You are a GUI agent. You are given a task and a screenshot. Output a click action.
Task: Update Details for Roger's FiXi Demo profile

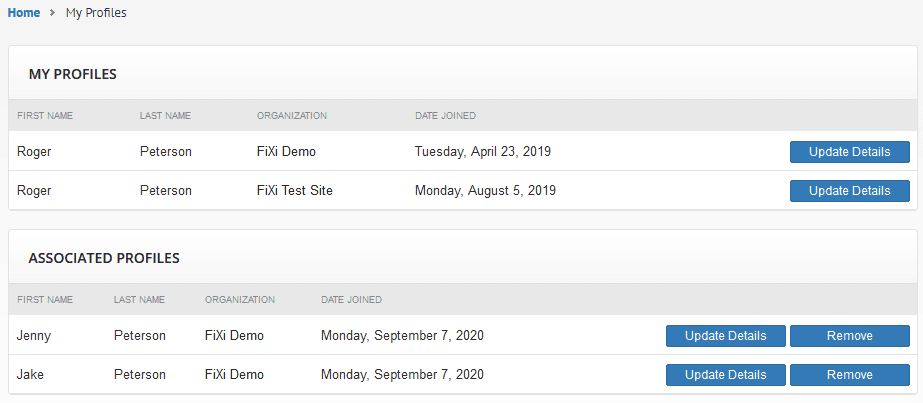pyautogui.click(x=849, y=152)
